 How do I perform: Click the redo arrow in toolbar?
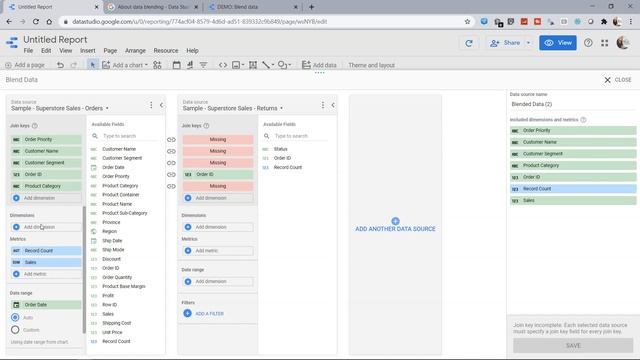74,65
